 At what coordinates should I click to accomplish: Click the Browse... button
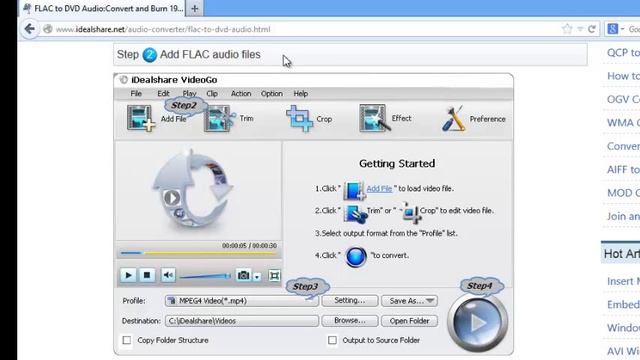pyautogui.click(x=349, y=321)
